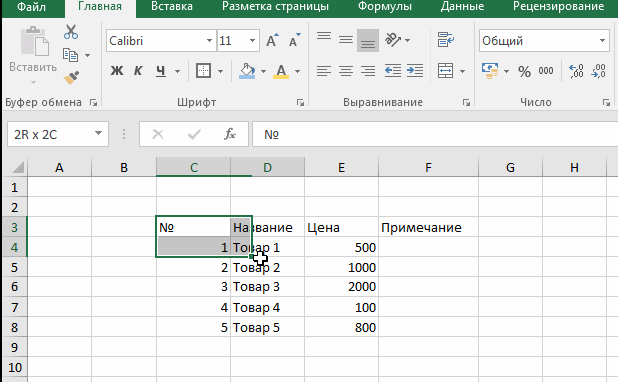Apply thousands separator 000 format
This screenshot has width=618, height=382.
tap(546, 71)
